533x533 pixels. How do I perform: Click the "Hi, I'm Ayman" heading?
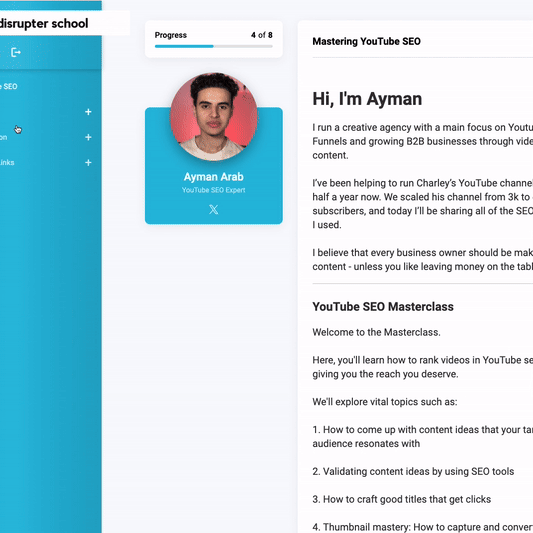[367, 99]
